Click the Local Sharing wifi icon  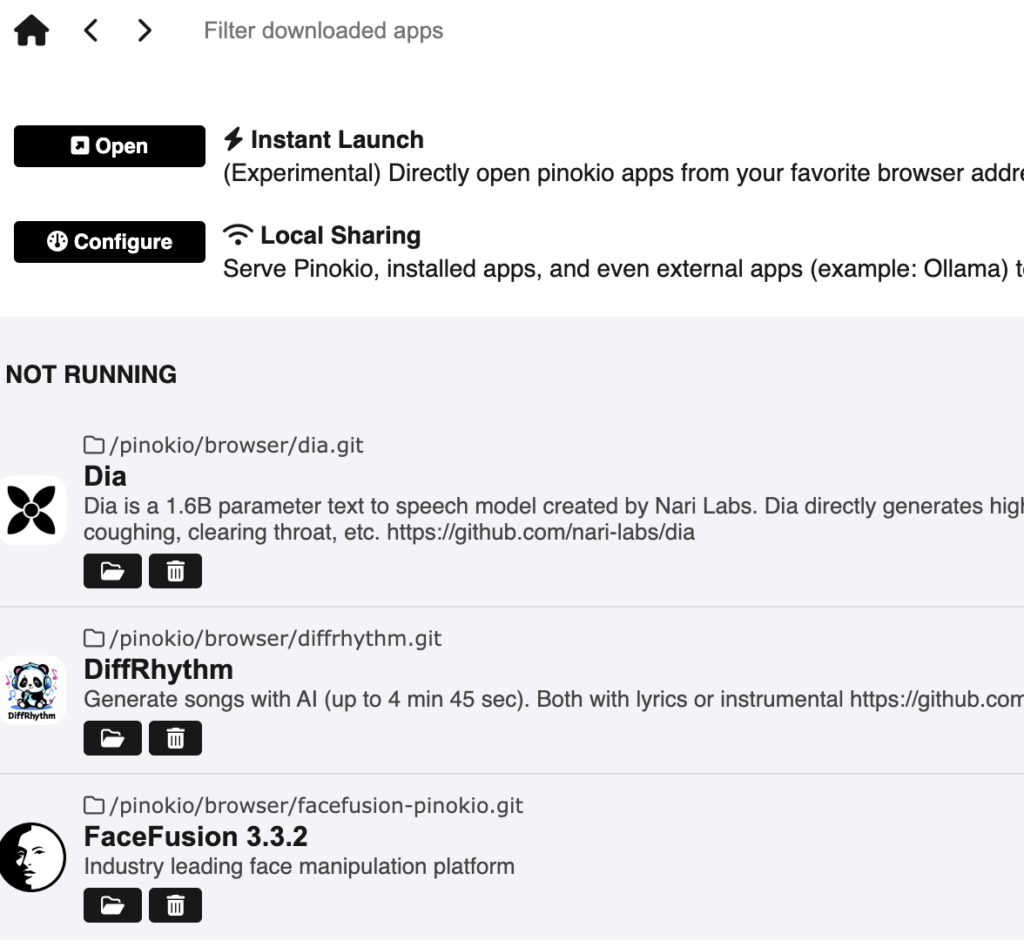[x=238, y=235]
